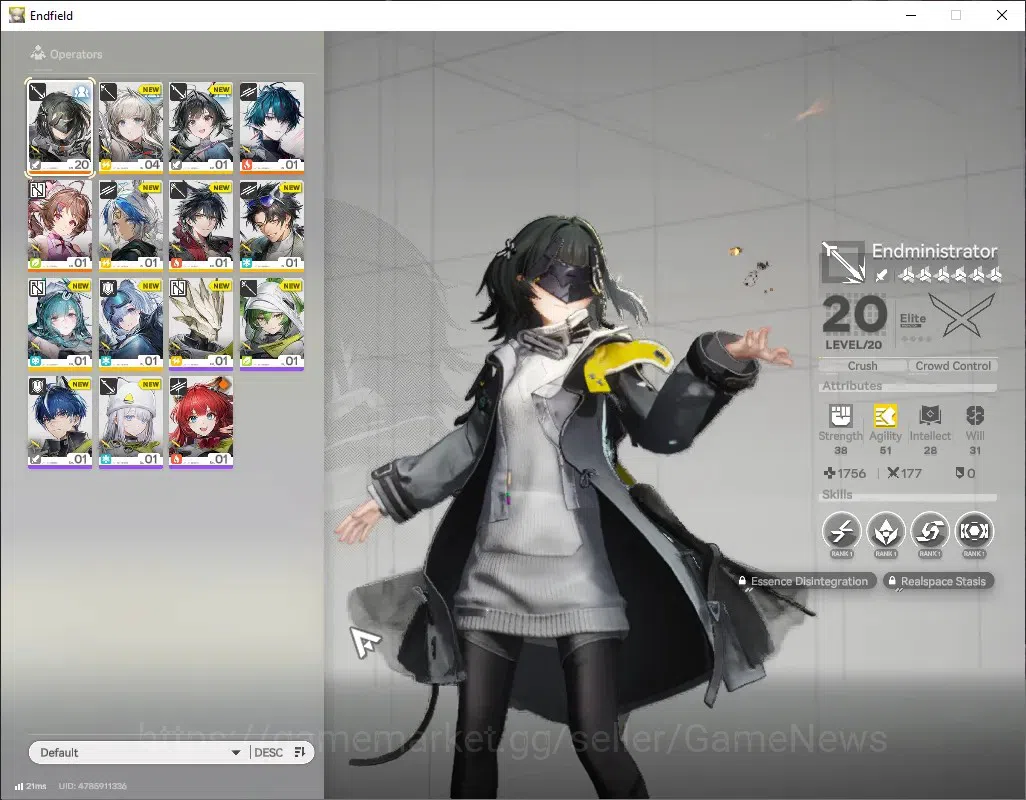Click the Operators header icon
Image resolution: width=1026 pixels, height=800 pixels.
pyautogui.click(x=38, y=53)
